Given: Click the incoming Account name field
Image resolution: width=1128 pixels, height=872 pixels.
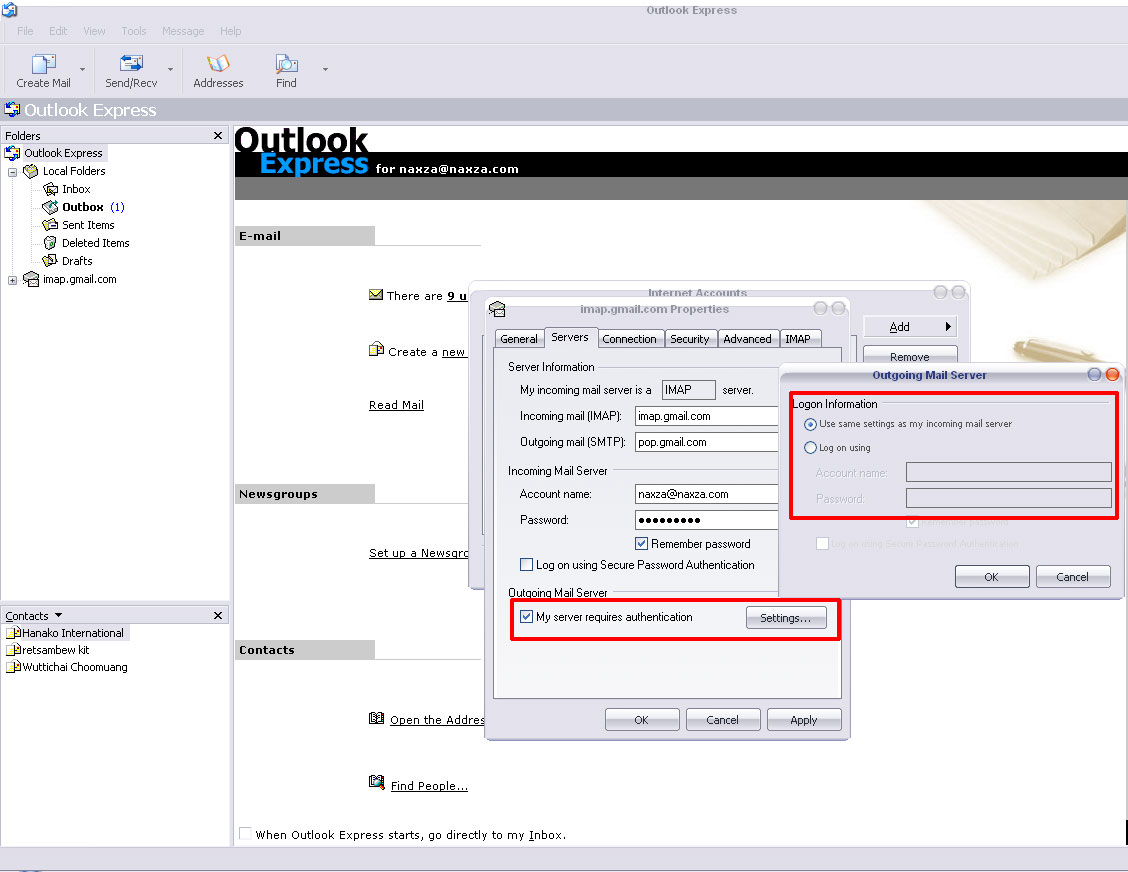Looking at the screenshot, I should point(707,494).
